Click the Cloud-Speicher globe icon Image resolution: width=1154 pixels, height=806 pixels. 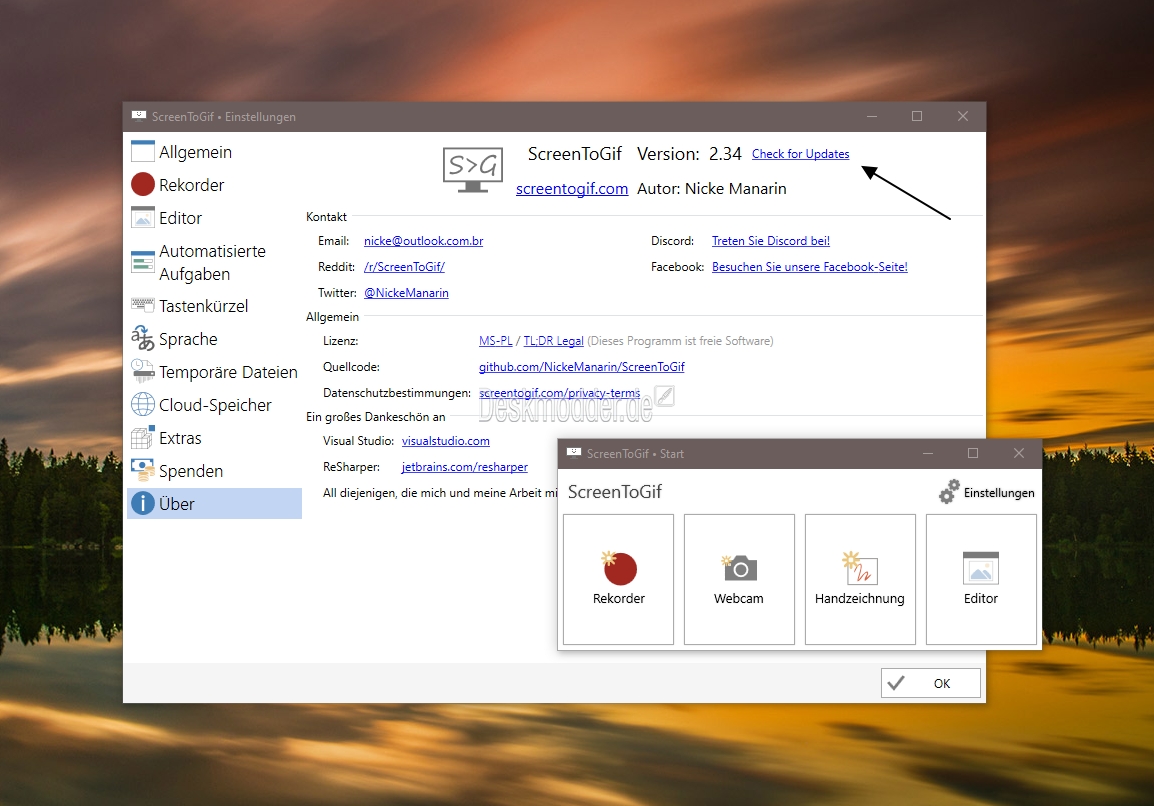(x=143, y=404)
